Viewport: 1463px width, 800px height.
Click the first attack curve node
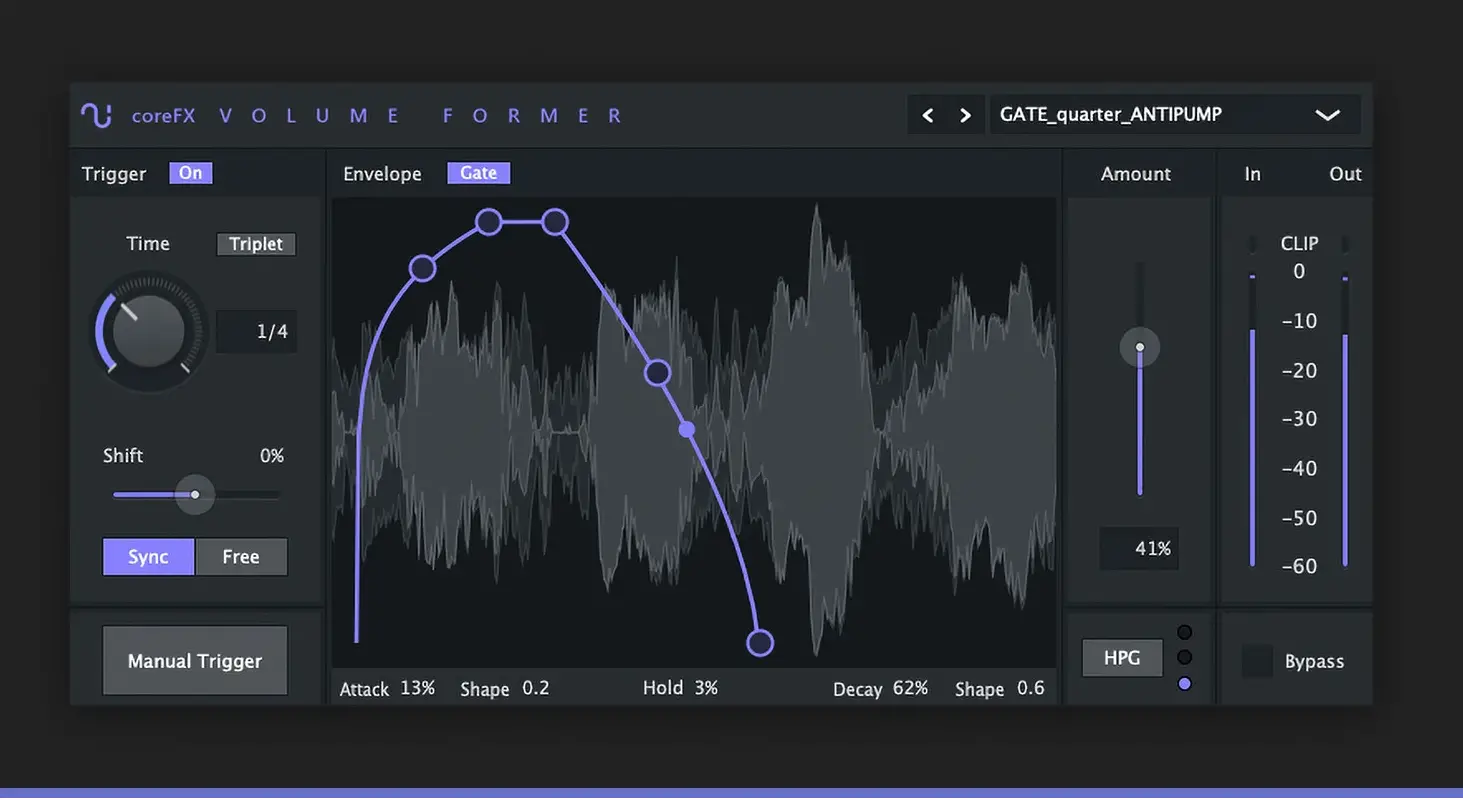pyautogui.click(x=423, y=268)
